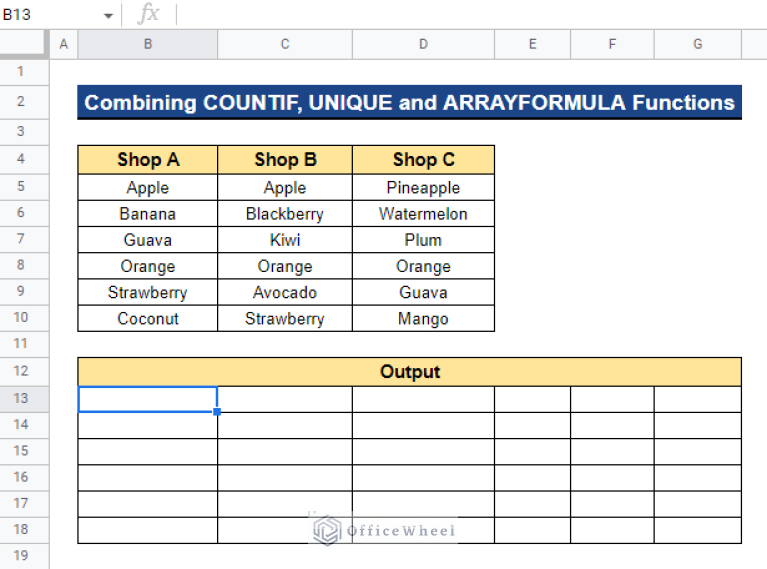Select column B header
This screenshot has width=767, height=569.
coord(148,44)
